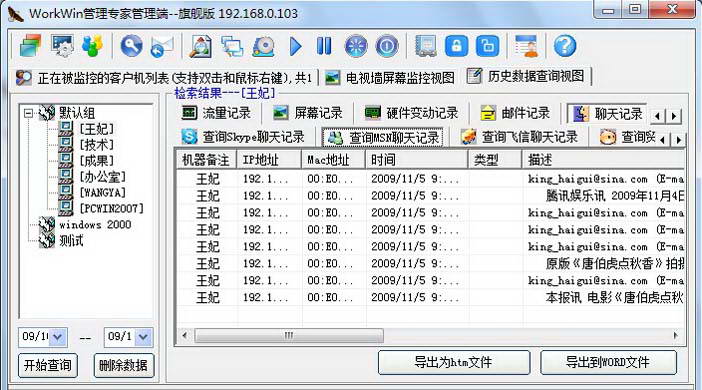
Task: Open the 邮件记录 tab
Action: pos(515,113)
